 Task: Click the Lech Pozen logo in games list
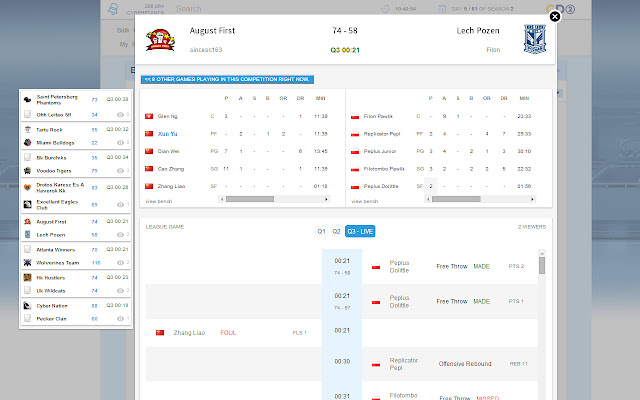pos(27,235)
